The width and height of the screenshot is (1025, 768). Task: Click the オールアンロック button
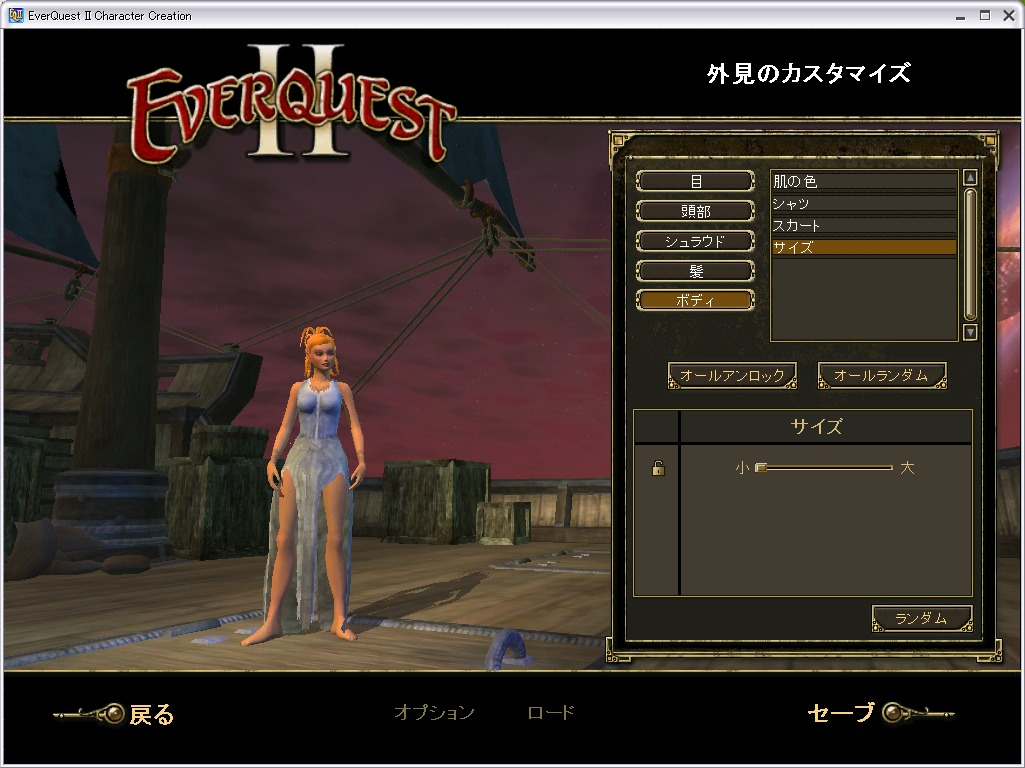(732, 376)
